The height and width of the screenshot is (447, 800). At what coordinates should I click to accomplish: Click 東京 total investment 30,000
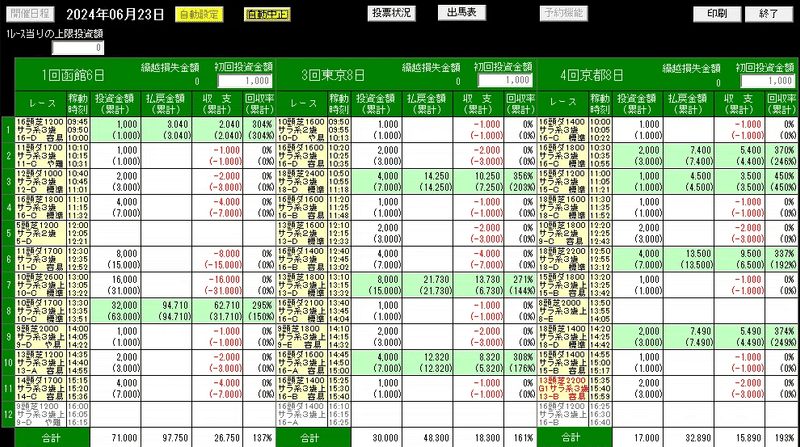click(x=376, y=438)
